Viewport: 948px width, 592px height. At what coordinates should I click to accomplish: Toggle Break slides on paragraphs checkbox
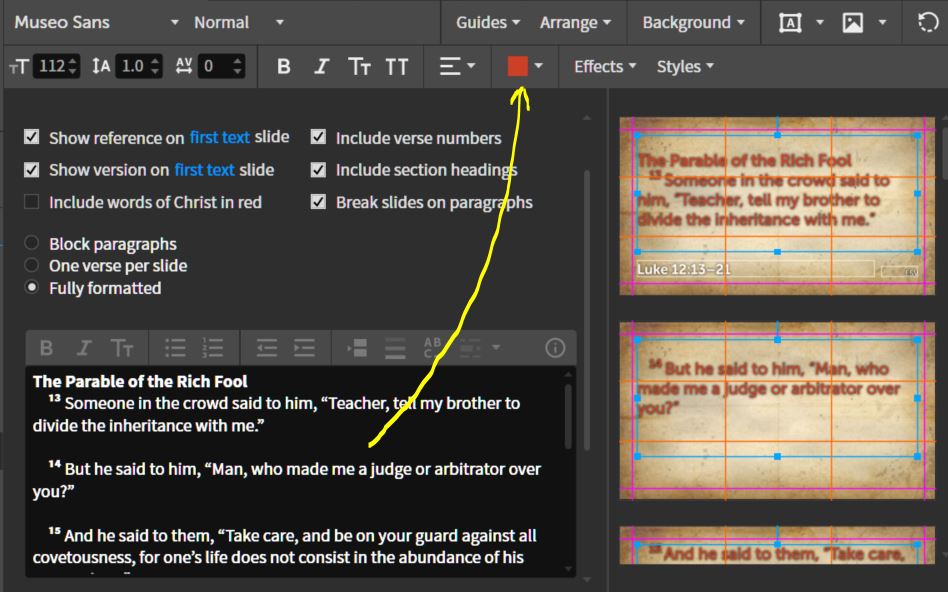tap(318, 202)
